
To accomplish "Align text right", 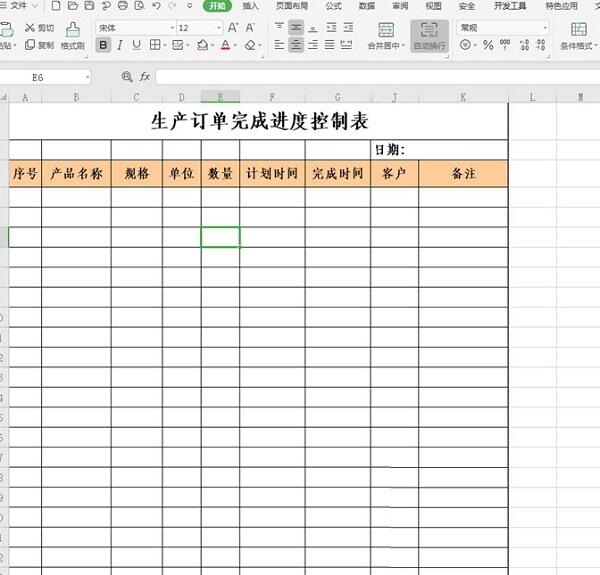I will click(313, 45).
